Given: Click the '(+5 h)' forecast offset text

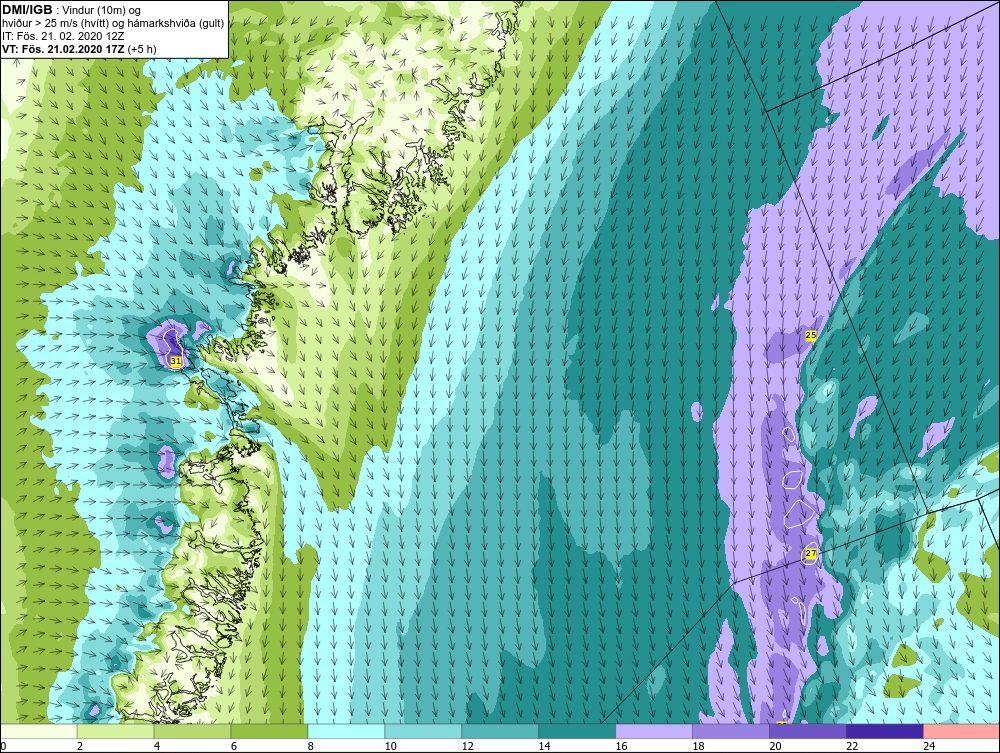Looking at the screenshot, I should click(x=142, y=49).
